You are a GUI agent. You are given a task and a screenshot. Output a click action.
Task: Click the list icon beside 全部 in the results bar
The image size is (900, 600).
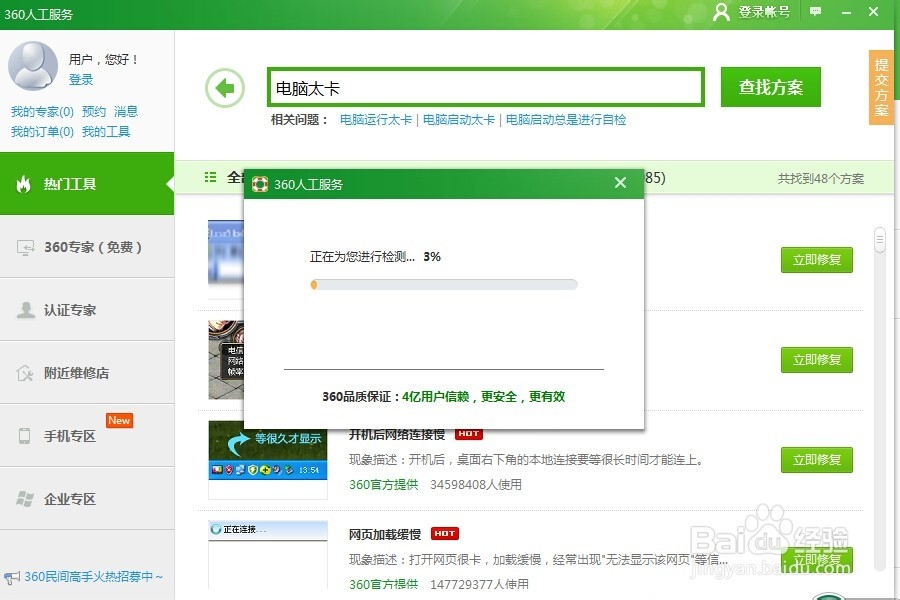[x=211, y=177]
